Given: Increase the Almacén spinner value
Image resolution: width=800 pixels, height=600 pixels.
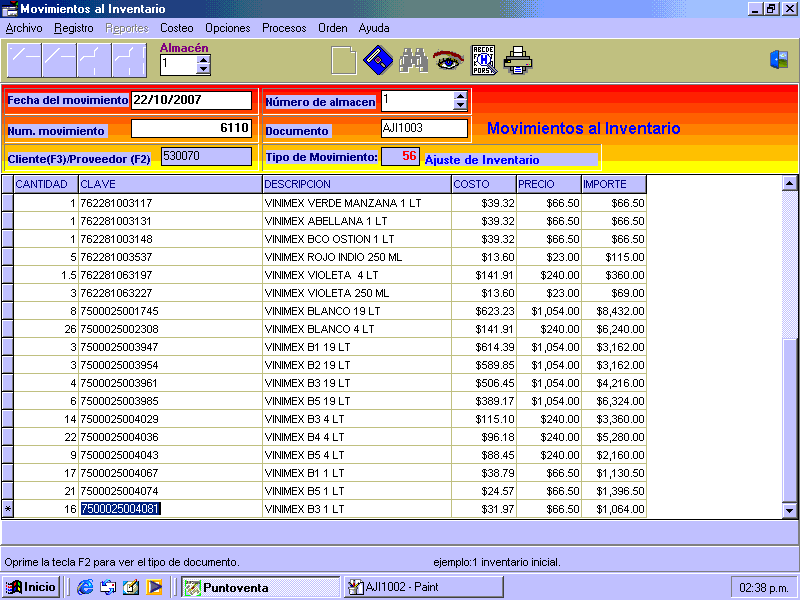Looking at the screenshot, I should [x=204, y=59].
